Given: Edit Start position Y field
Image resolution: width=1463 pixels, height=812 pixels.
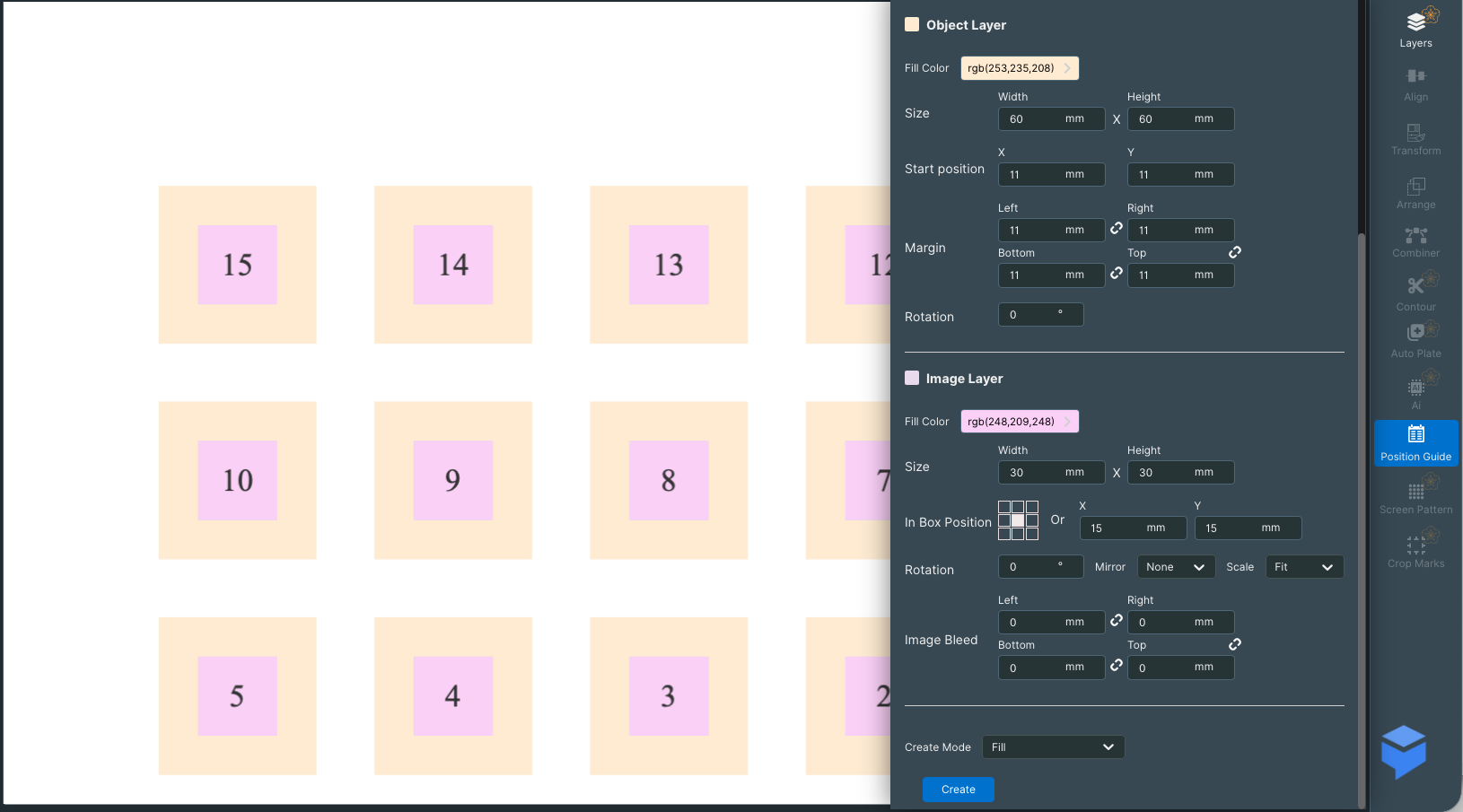Looking at the screenshot, I should click(1180, 175).
